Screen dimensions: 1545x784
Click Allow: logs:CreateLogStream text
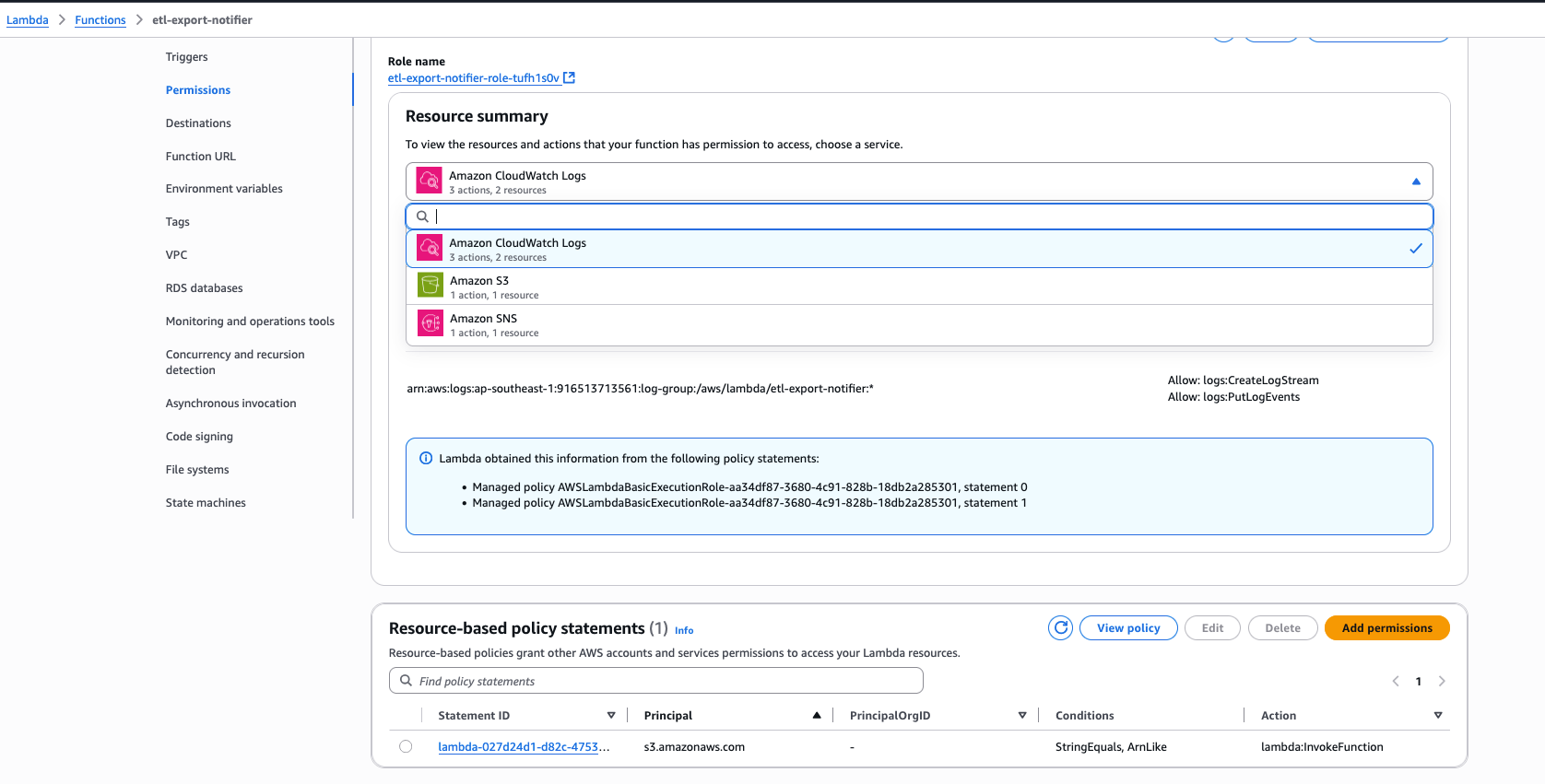point(1243,380)
